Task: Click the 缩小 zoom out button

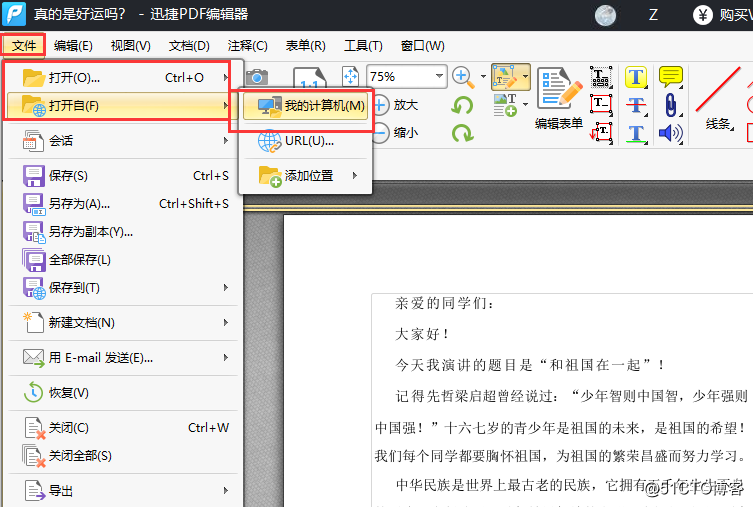Action: coord(396,133)
